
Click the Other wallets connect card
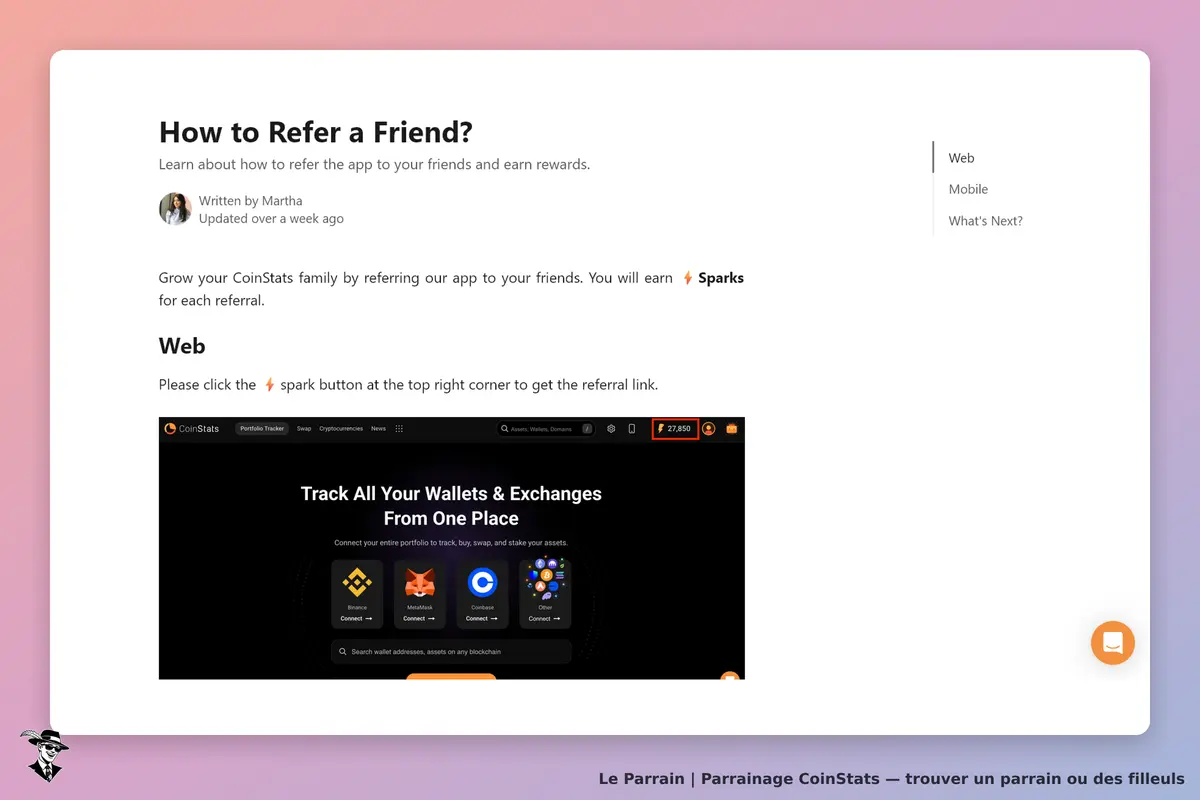[x=545, y=594]
